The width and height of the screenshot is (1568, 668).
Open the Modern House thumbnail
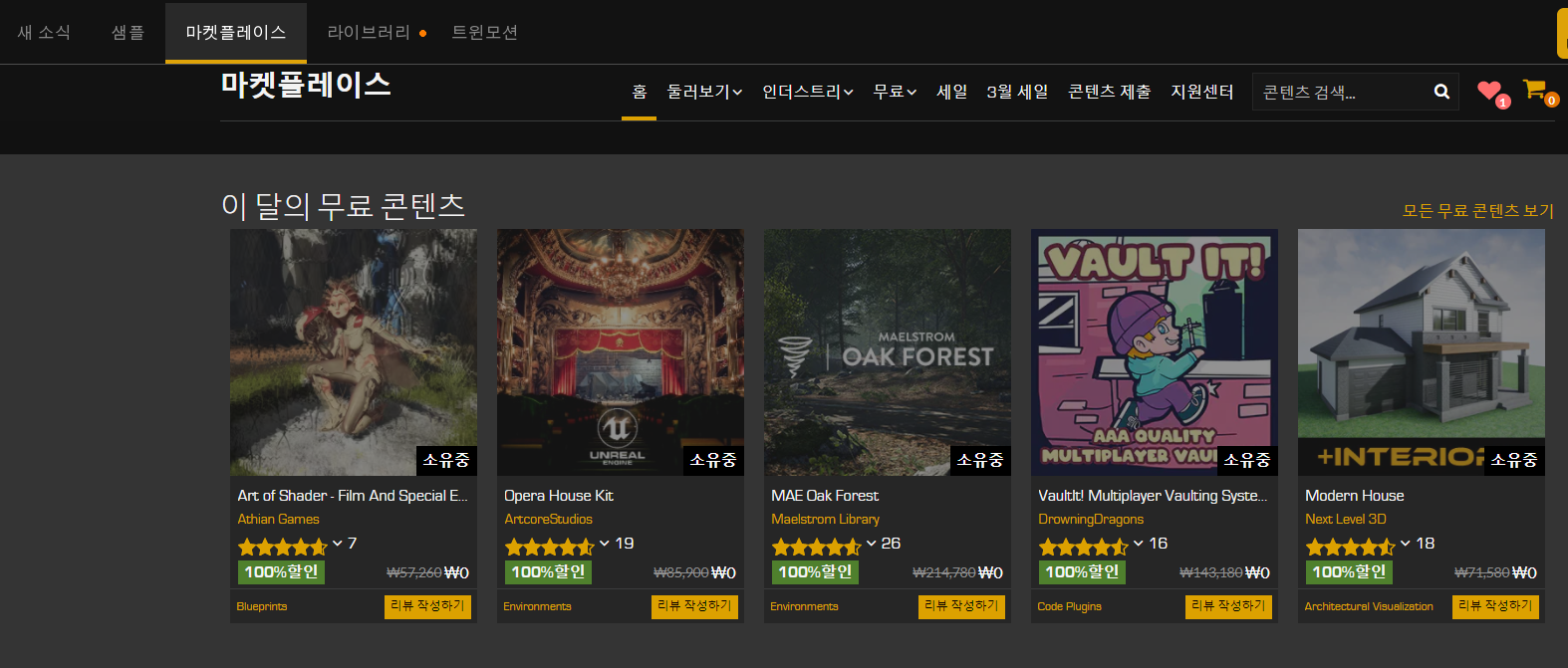pyautogui.click(x=1422, y=352)
